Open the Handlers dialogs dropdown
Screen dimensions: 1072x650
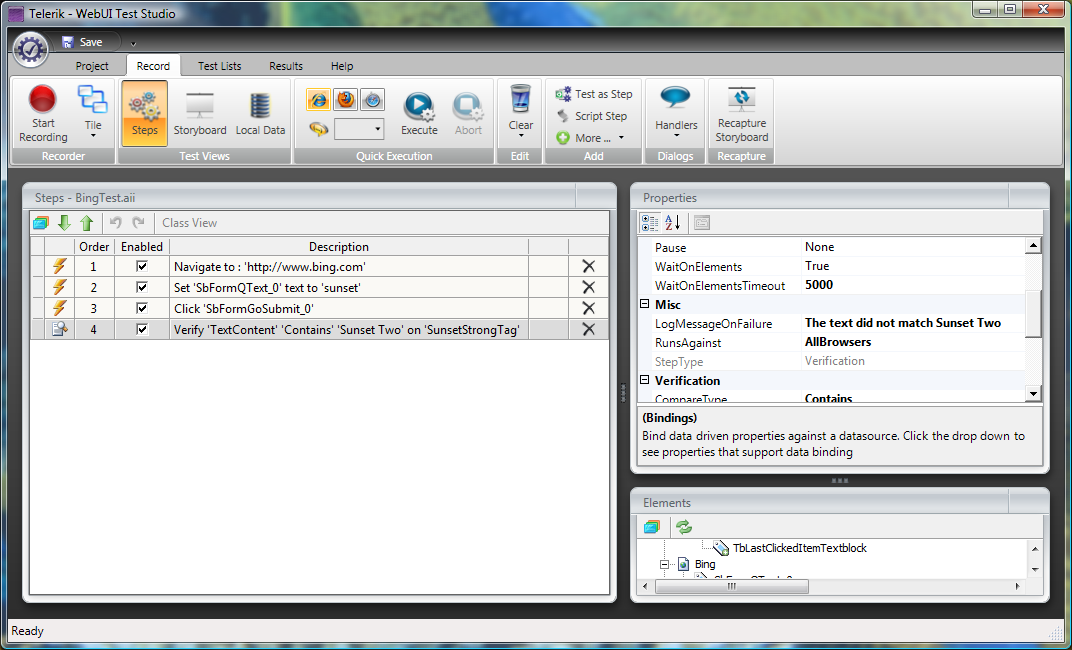[x=676, y=111]
